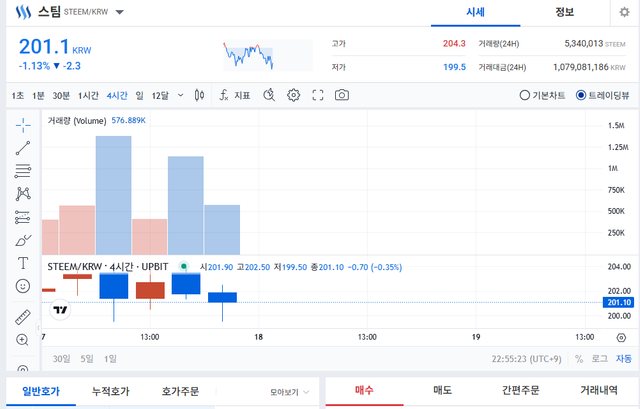Click the tallest blue volume bar

pos(113,196)
